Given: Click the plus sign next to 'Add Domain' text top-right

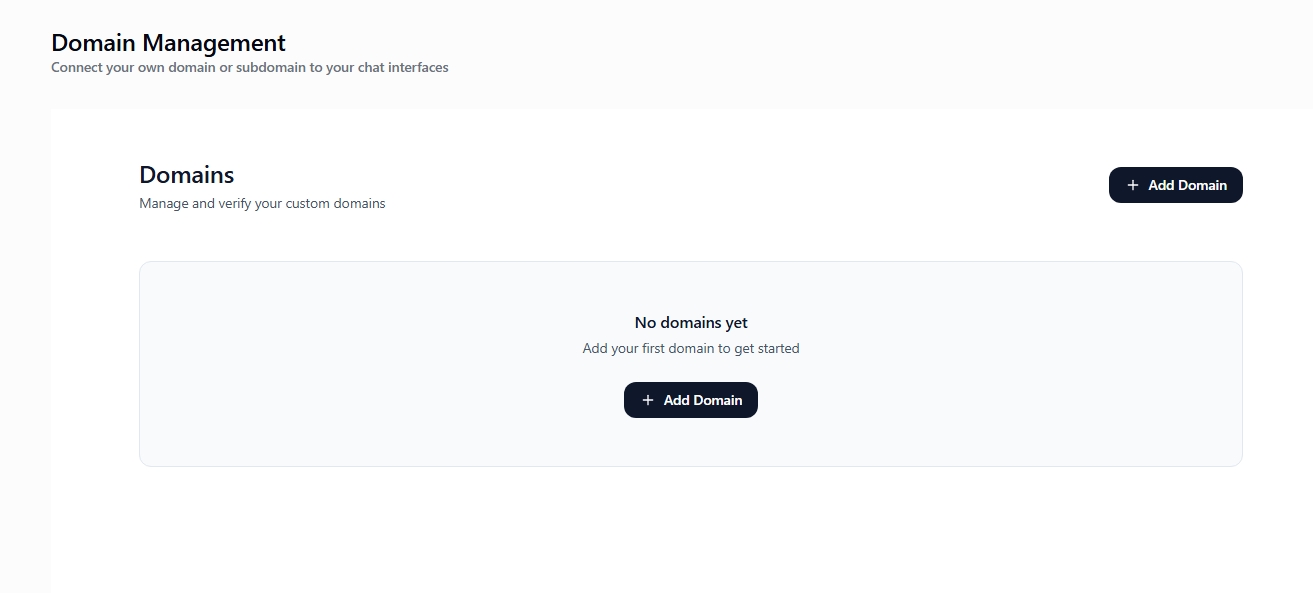Looking at the screenshot, I should (1132, 185).
